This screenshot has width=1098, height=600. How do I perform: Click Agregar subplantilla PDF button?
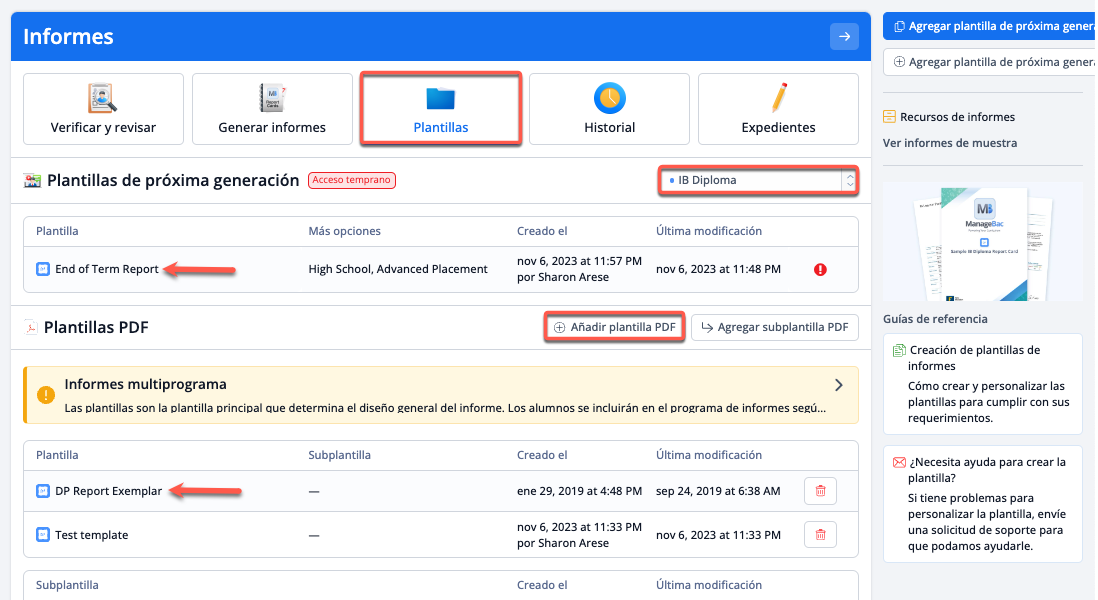(x=774, y=327)
